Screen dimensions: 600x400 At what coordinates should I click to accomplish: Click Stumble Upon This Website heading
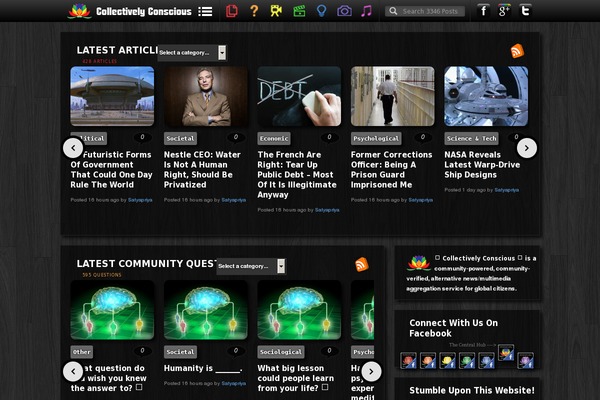click(472, 390)
